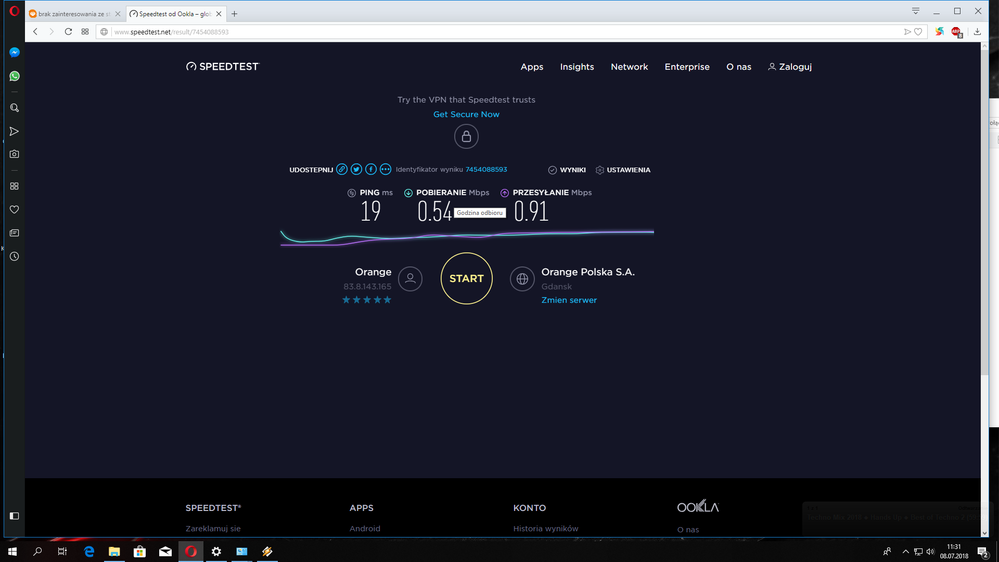Close the Speedtest od Ookla tab
Viewport: 999px width, 562px height.
(219, 13)
